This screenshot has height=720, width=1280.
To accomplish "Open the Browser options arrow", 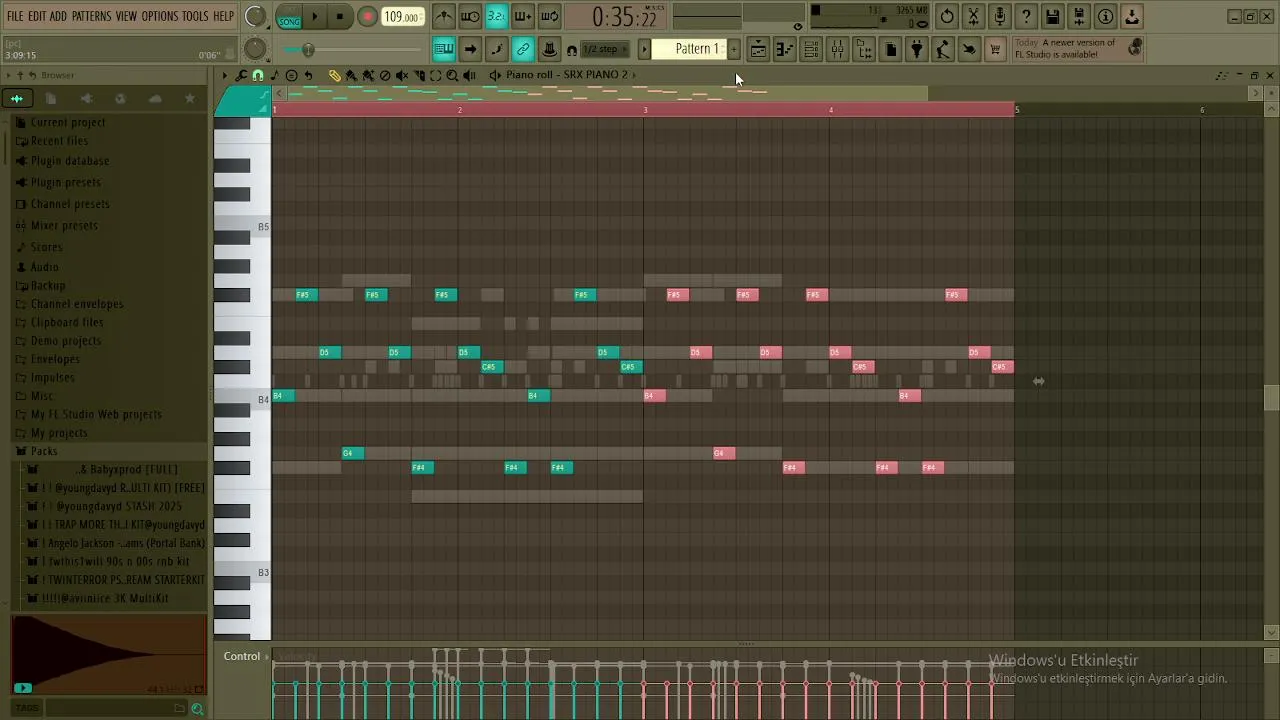I will pos(9,75).
